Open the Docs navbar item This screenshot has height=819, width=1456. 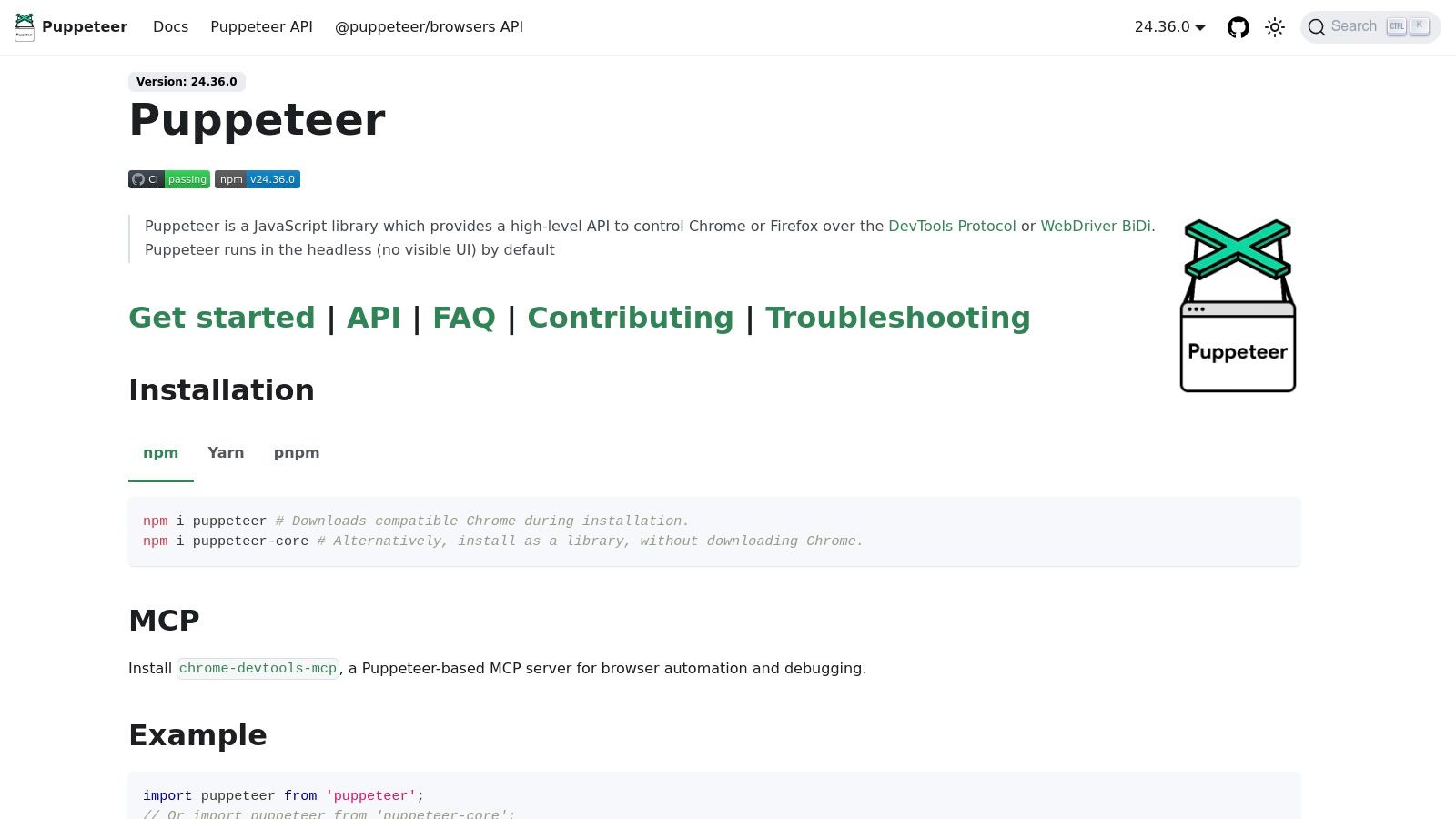171,27
